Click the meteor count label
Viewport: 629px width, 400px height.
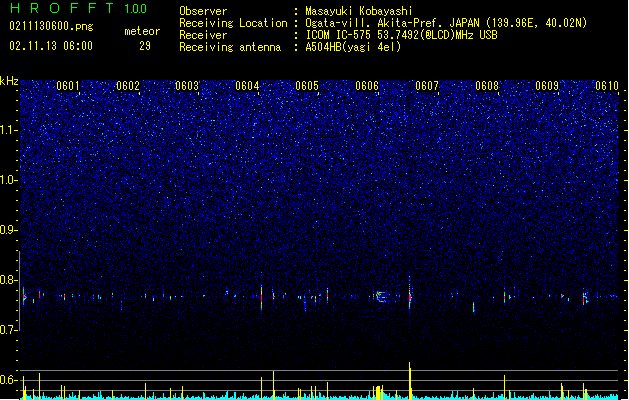coord(142,31)
